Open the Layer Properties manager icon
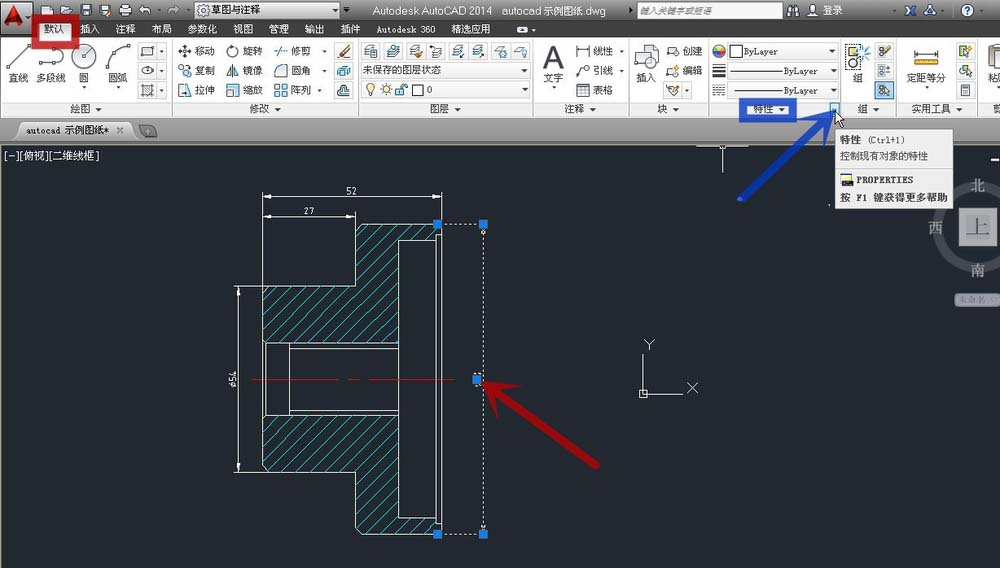The width and height of the screenshot is (1000, 568). 371,51
